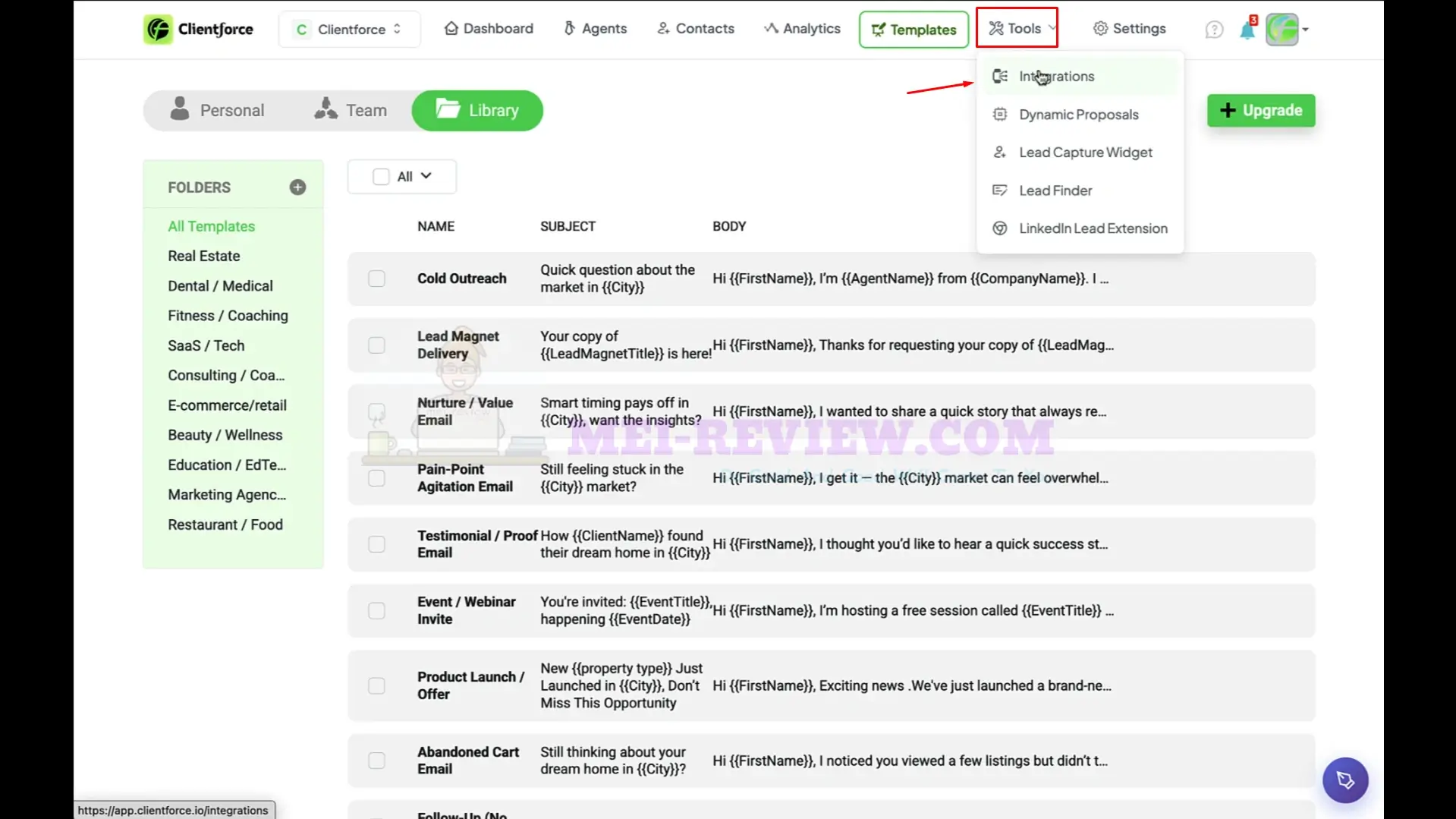Click the NAME column header

[x=436, y=226]
